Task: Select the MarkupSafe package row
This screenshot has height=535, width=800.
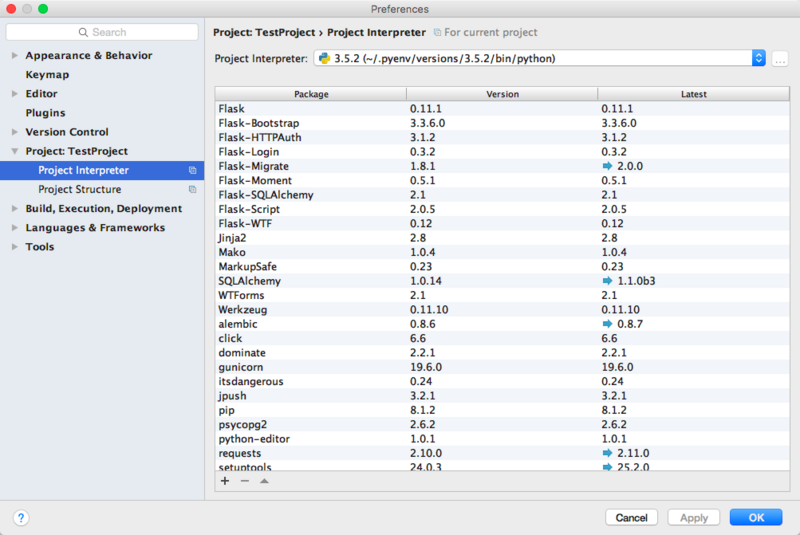Action: [x=502, y=266]
